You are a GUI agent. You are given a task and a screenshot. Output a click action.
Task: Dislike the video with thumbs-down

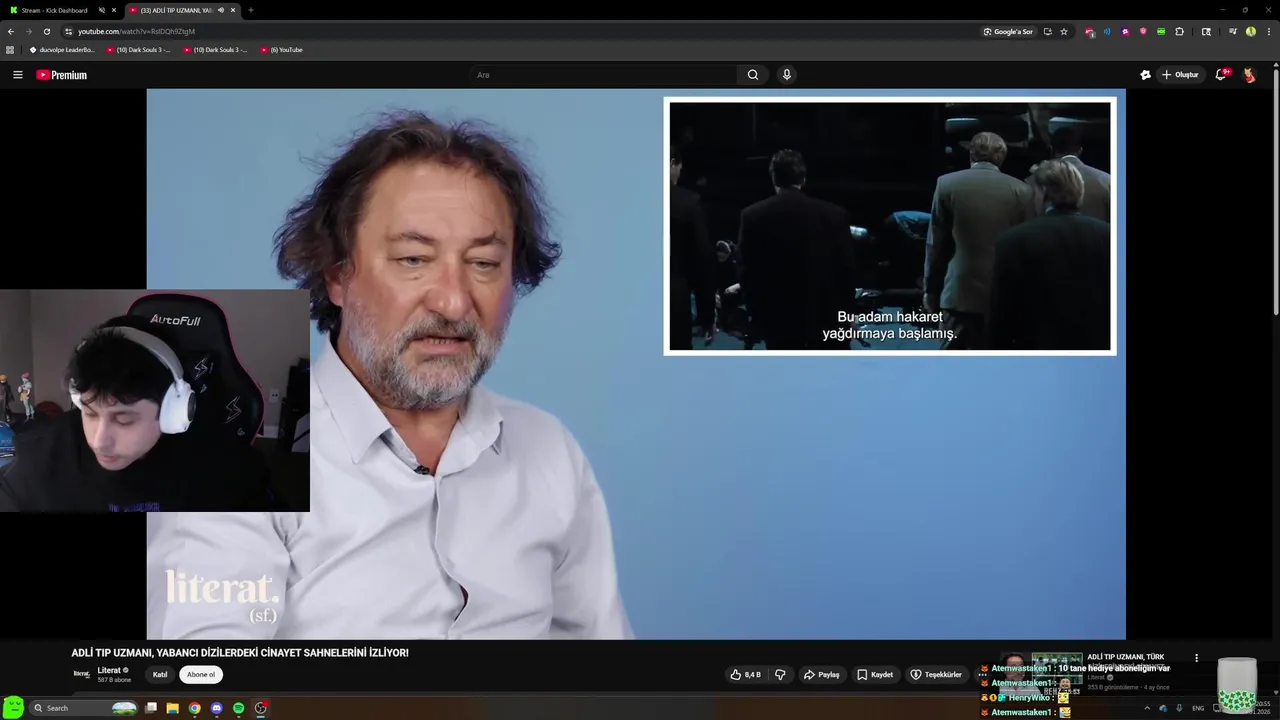tap(780, 674)
